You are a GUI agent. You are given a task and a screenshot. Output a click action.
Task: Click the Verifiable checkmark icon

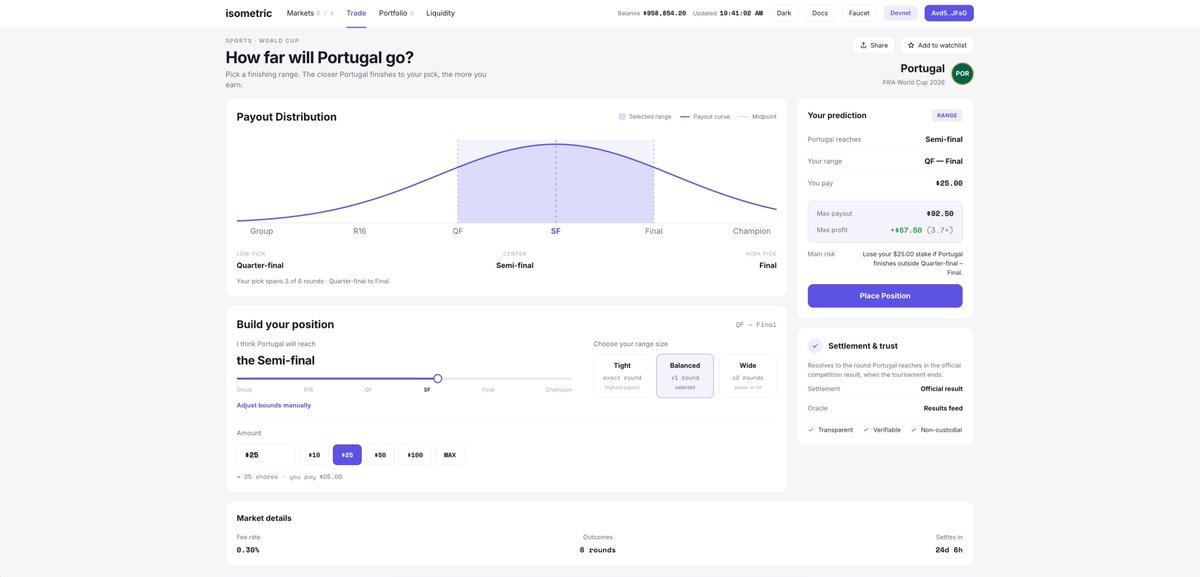pos(866,430)
